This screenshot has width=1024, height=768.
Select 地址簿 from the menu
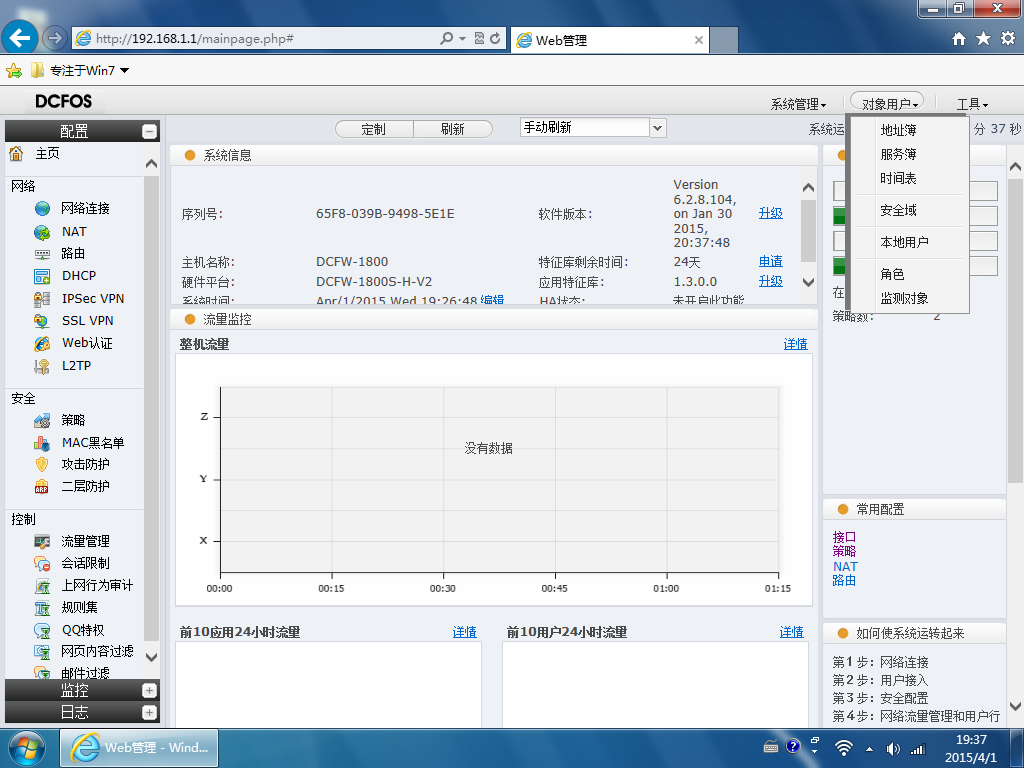(898, 130)
